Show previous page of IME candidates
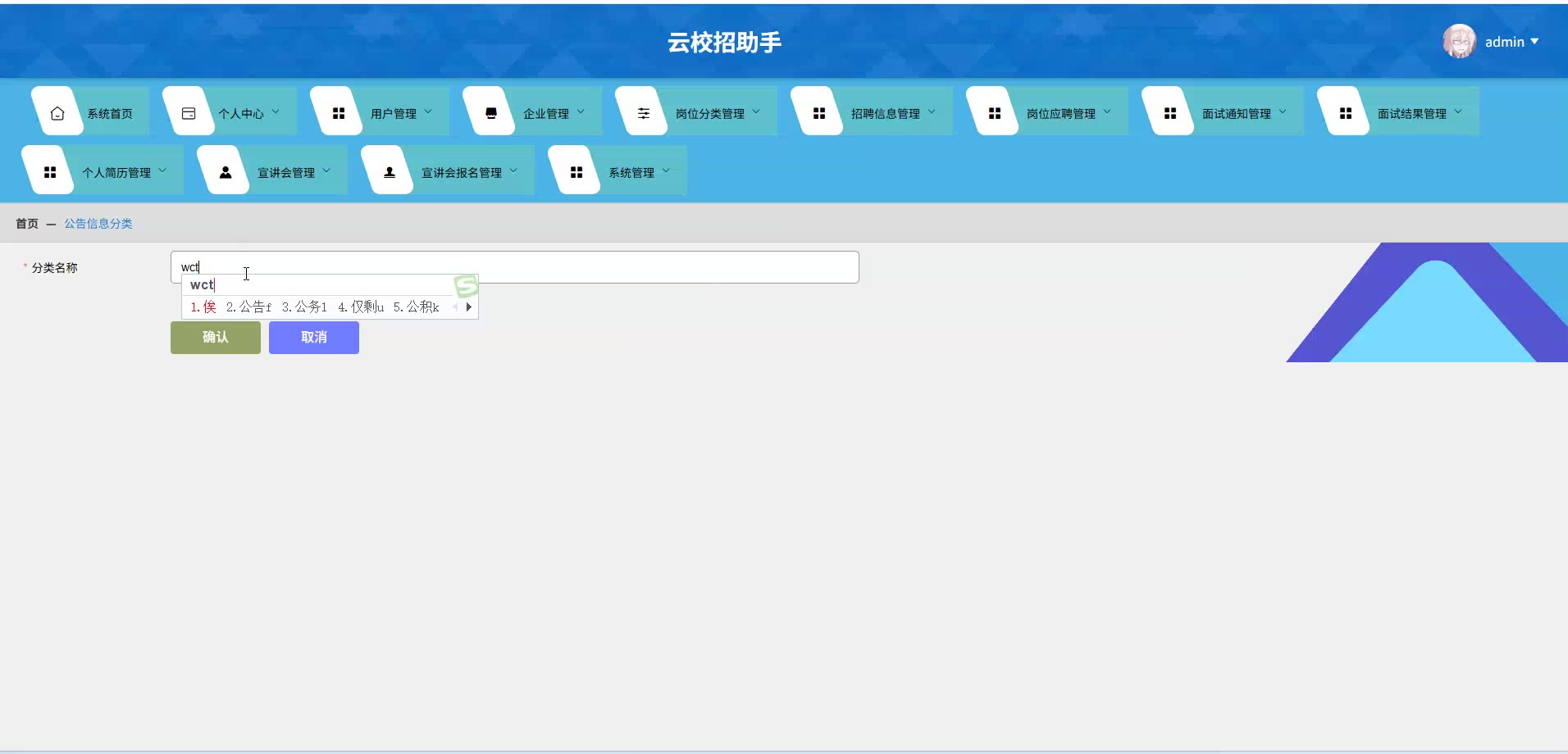Viewport: 1568px width, 754px height. click(x=455, y=307)
